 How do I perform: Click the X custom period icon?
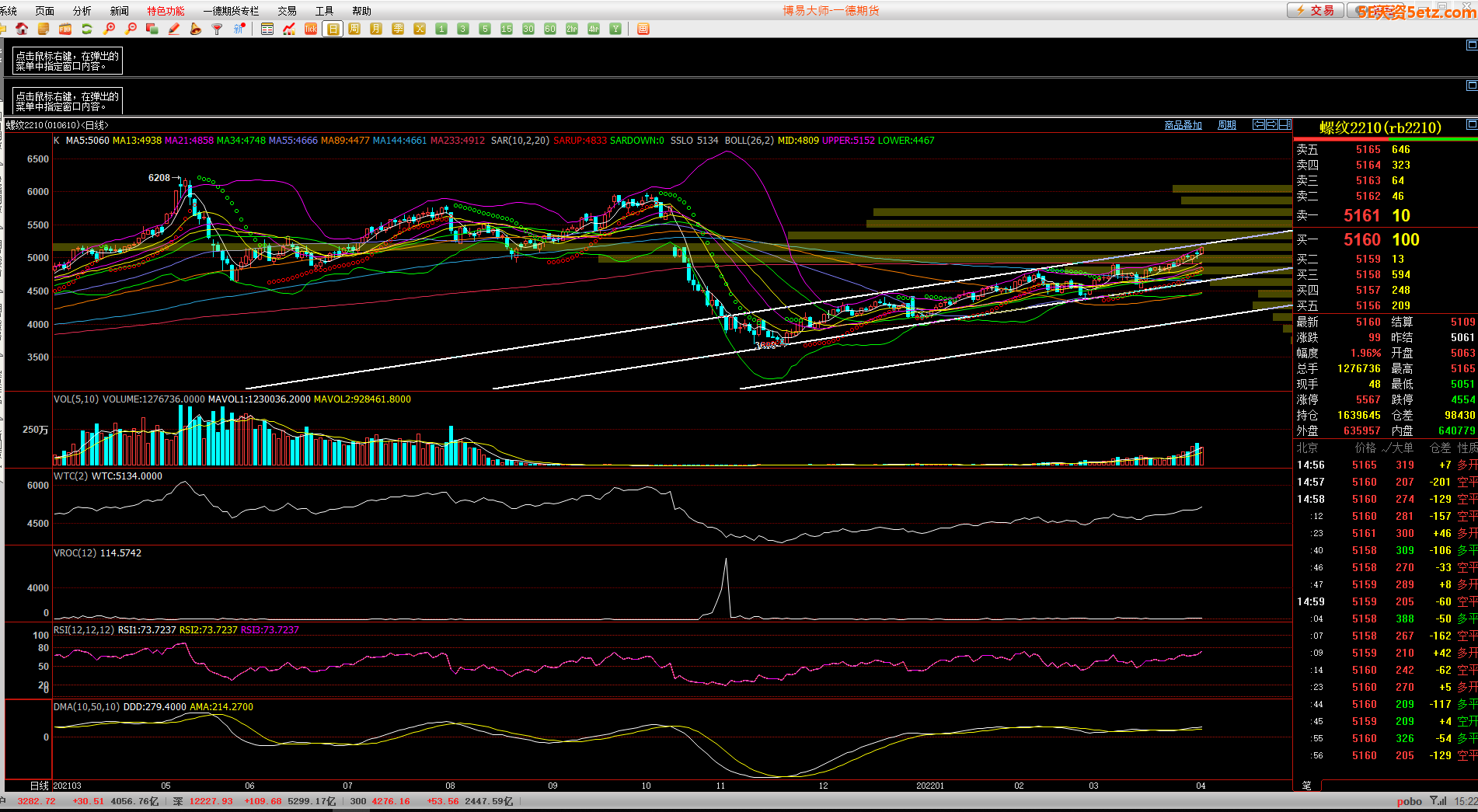click(x=420, y=29)
